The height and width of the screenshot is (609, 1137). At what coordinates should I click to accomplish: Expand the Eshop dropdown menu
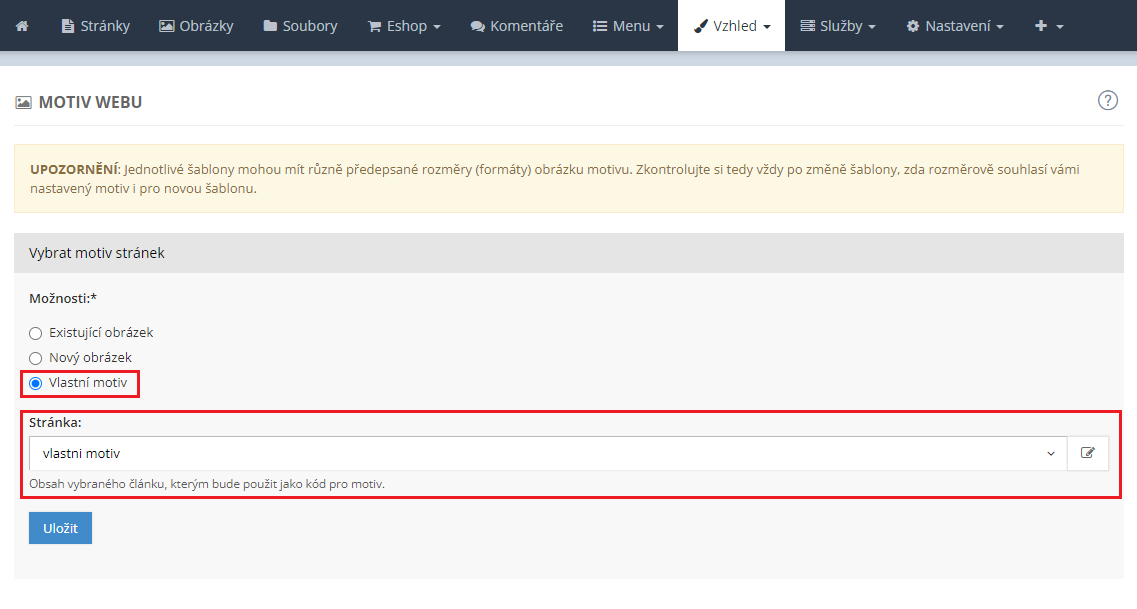pyautogui.click(x=404, y=26)
